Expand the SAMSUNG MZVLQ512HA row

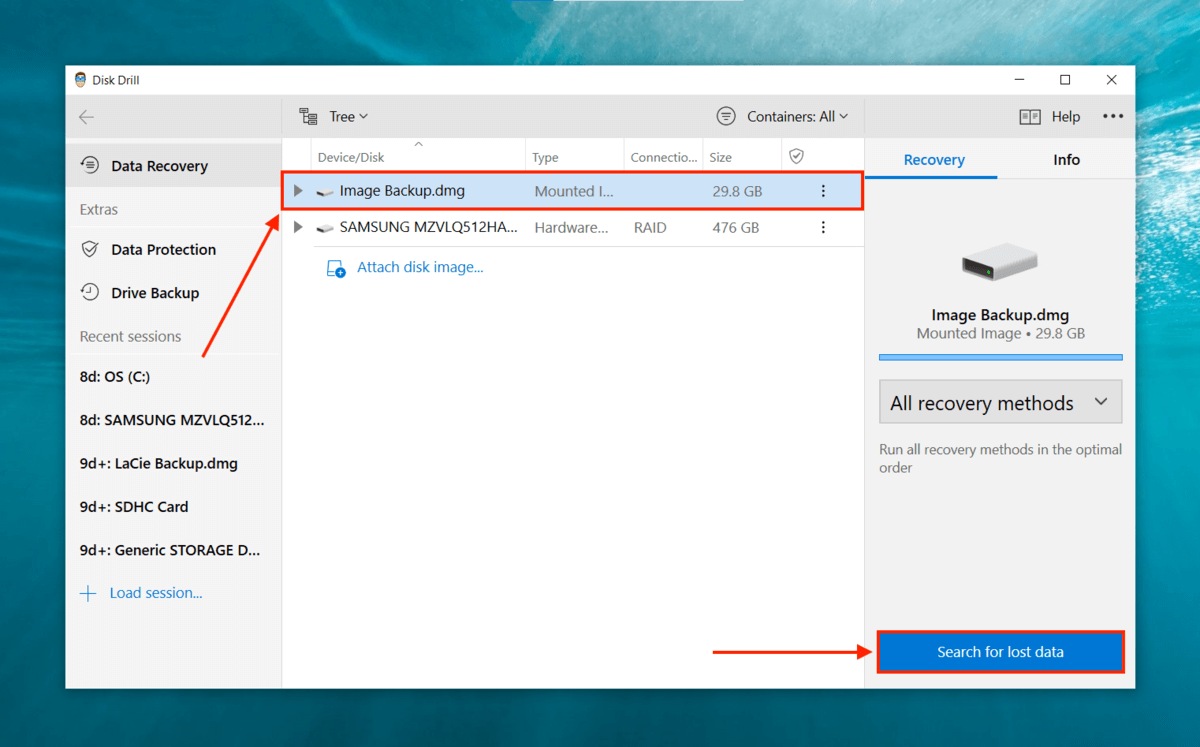coord(298,228)
